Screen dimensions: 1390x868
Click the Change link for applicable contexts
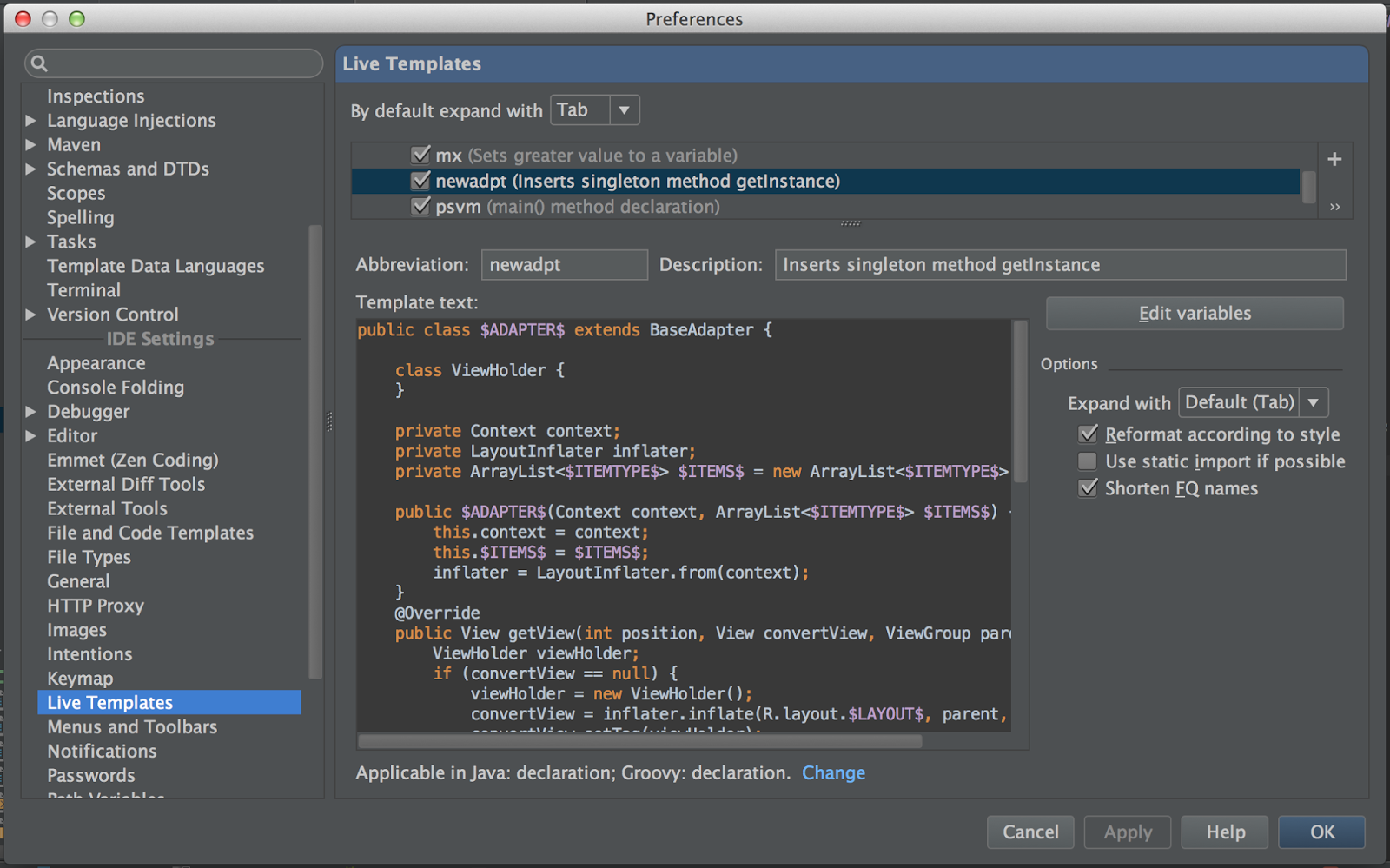pos(833,772)
